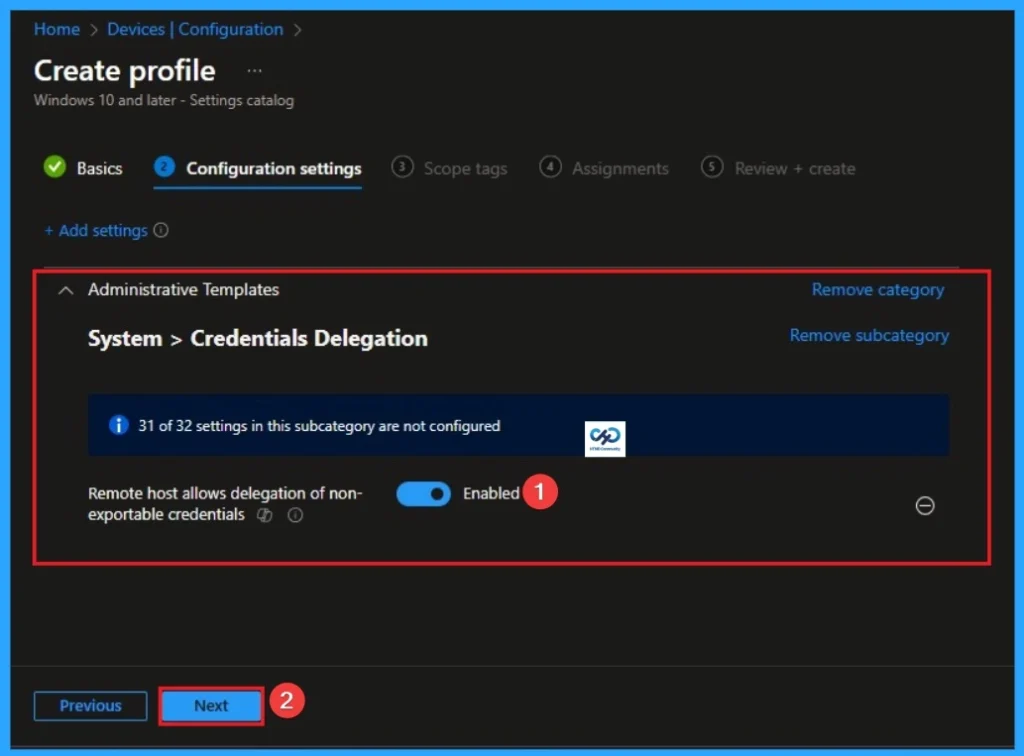Click the green checkmark on the Basics step
This screenshot has height=756, width=1024.
coord(55,167)
